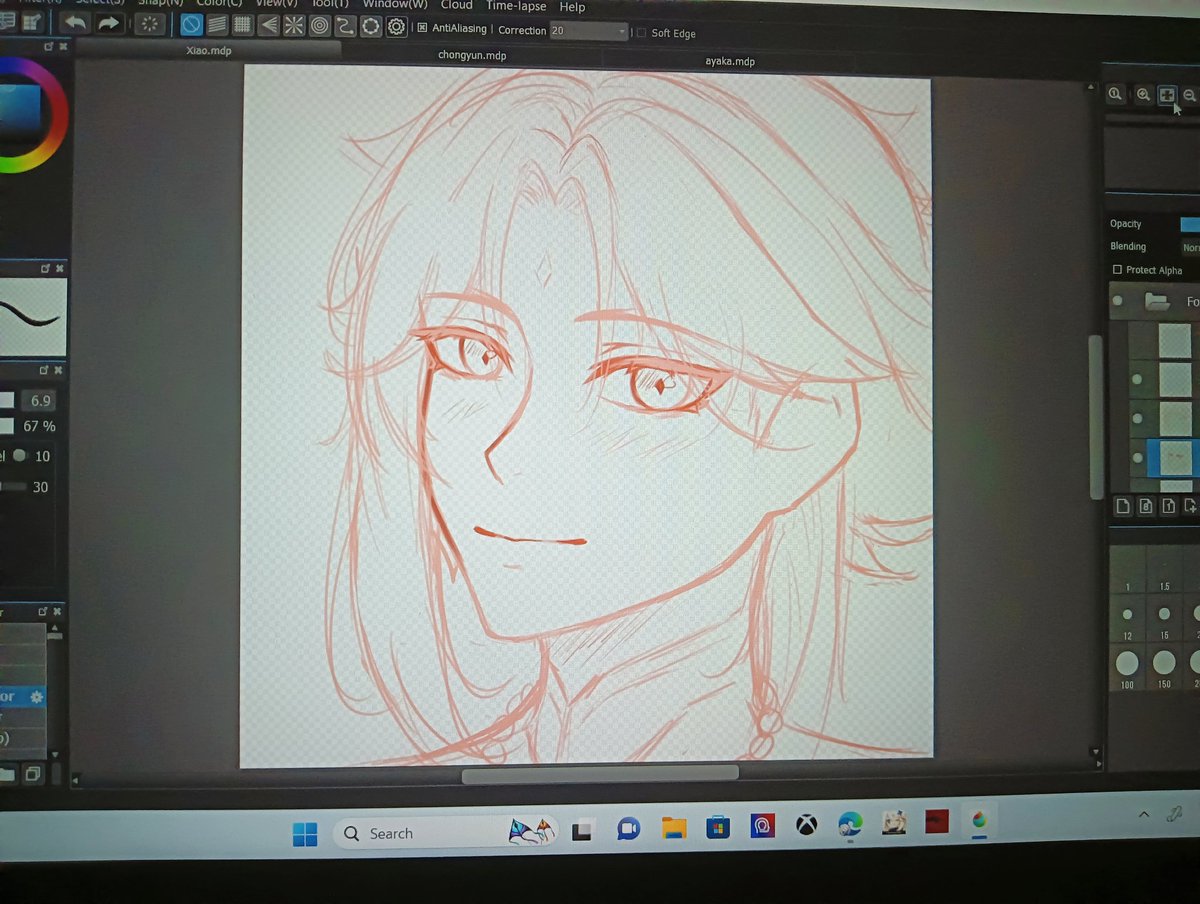Toggle visibility dot of third layer row
1200x904 pixels.
pos(1137,419)
